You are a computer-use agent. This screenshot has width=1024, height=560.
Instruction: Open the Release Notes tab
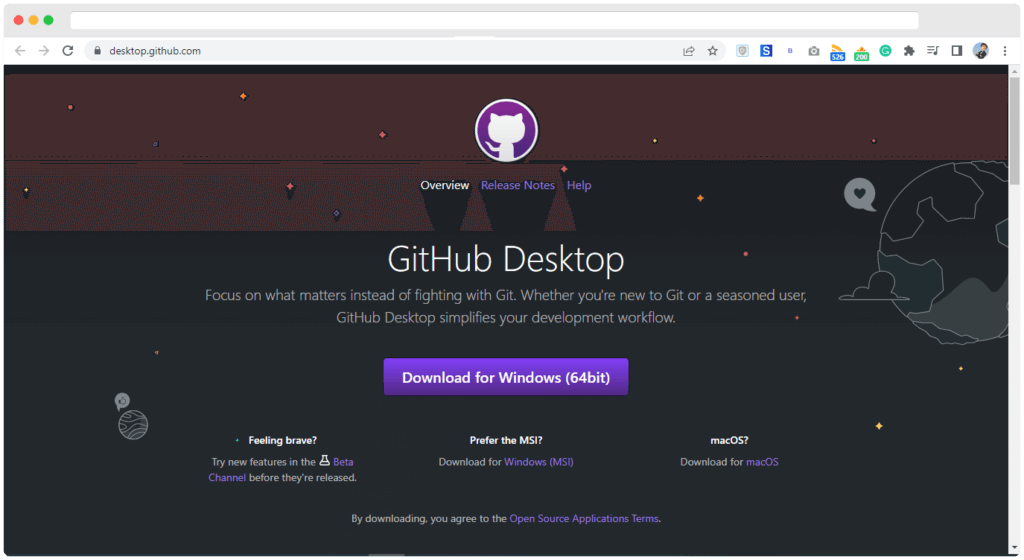(518, 185)
